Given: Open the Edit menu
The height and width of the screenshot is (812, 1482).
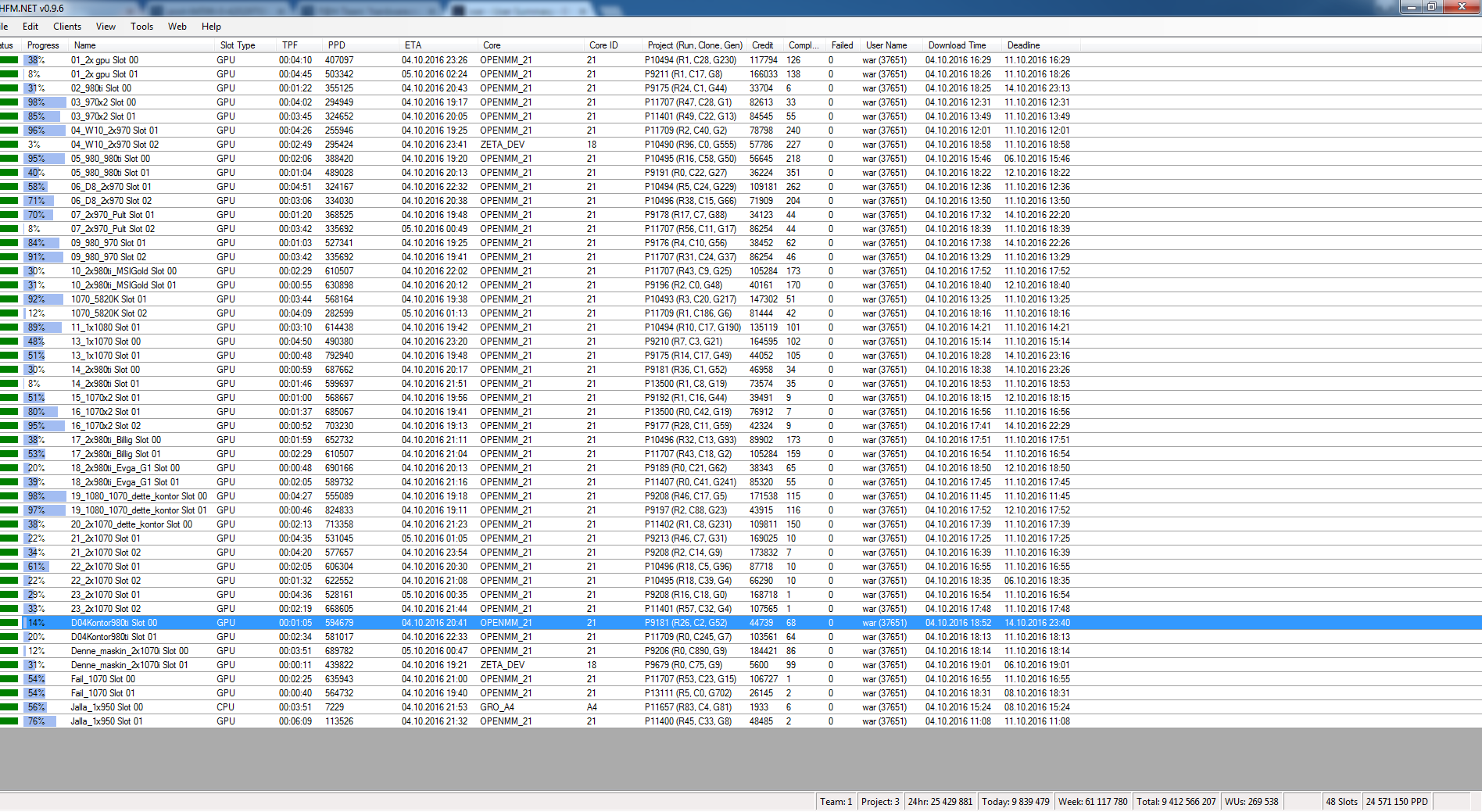Looking at the screenshot, I should click(30, 27).
